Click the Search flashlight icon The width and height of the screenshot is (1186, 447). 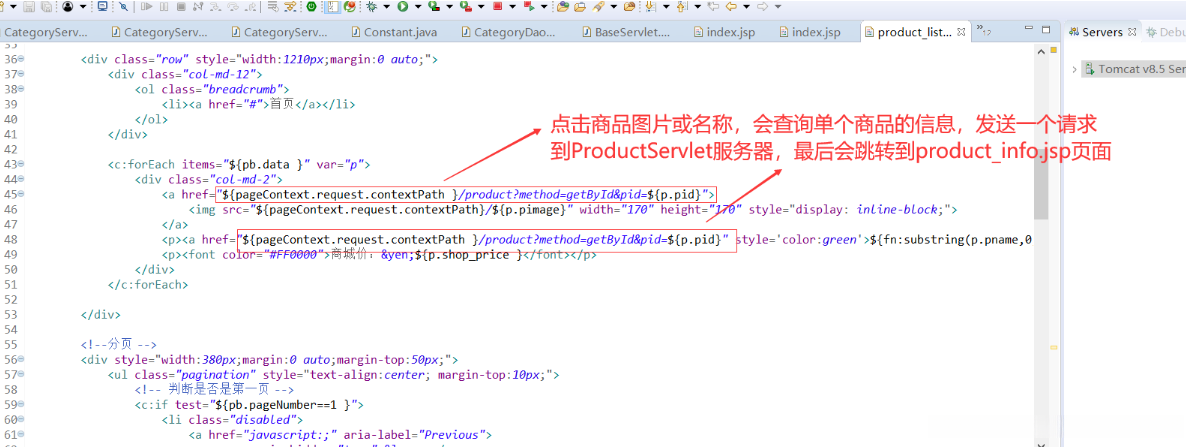pyautogui.click(x=598, y=6)
